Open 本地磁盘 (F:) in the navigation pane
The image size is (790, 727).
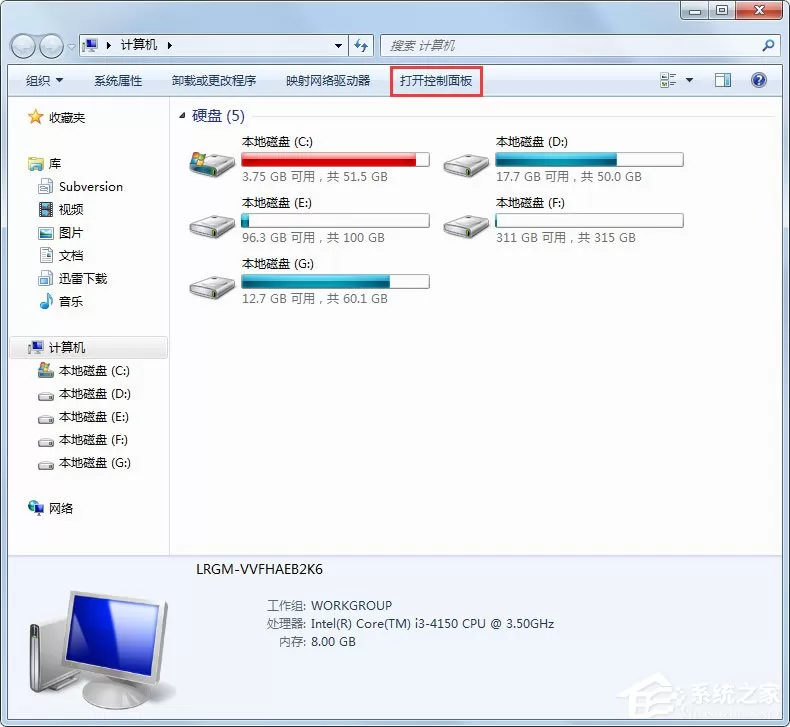[x=93, y=440]
